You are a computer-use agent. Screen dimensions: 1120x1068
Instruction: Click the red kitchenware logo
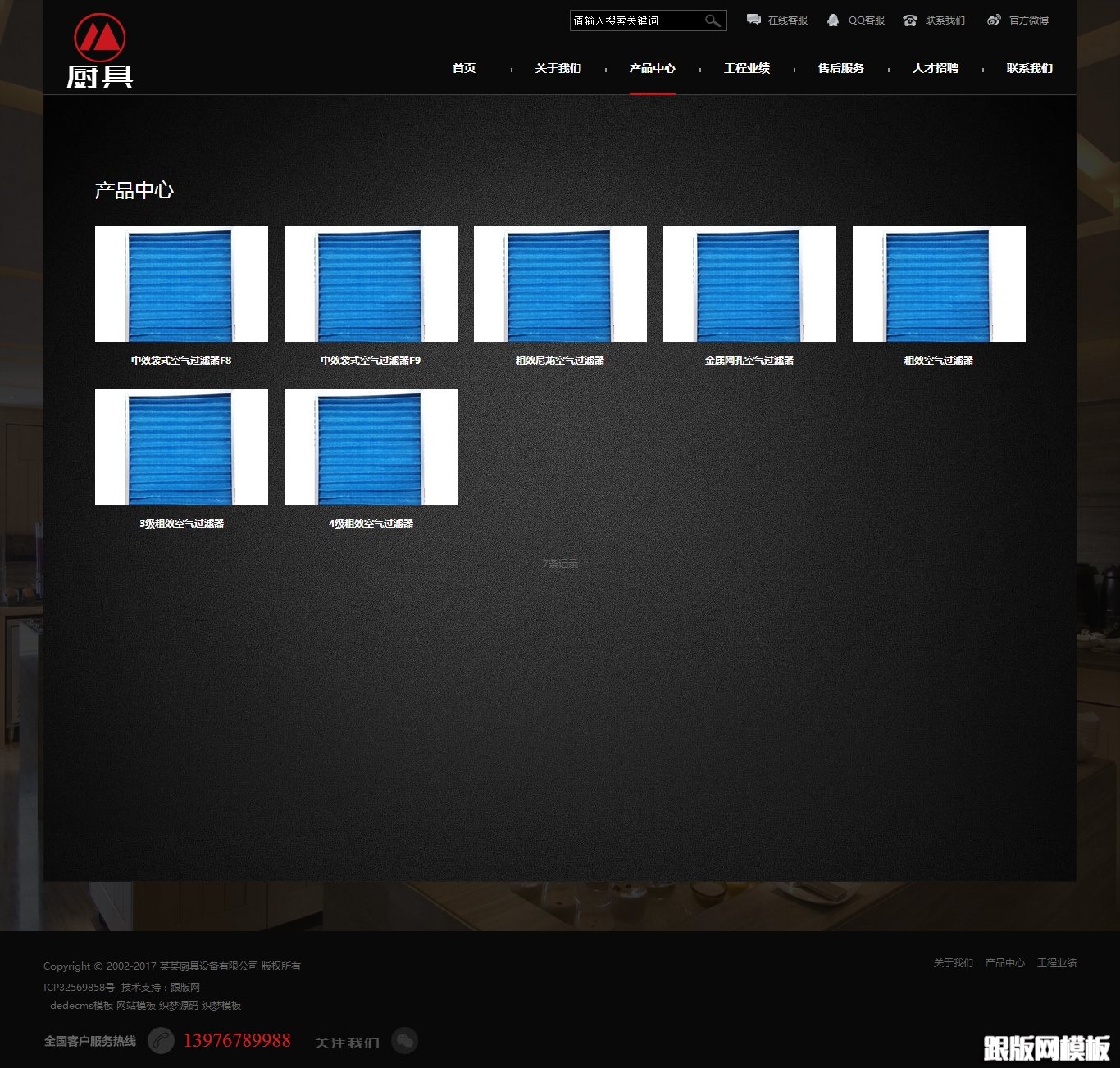[x=99, y=50]
